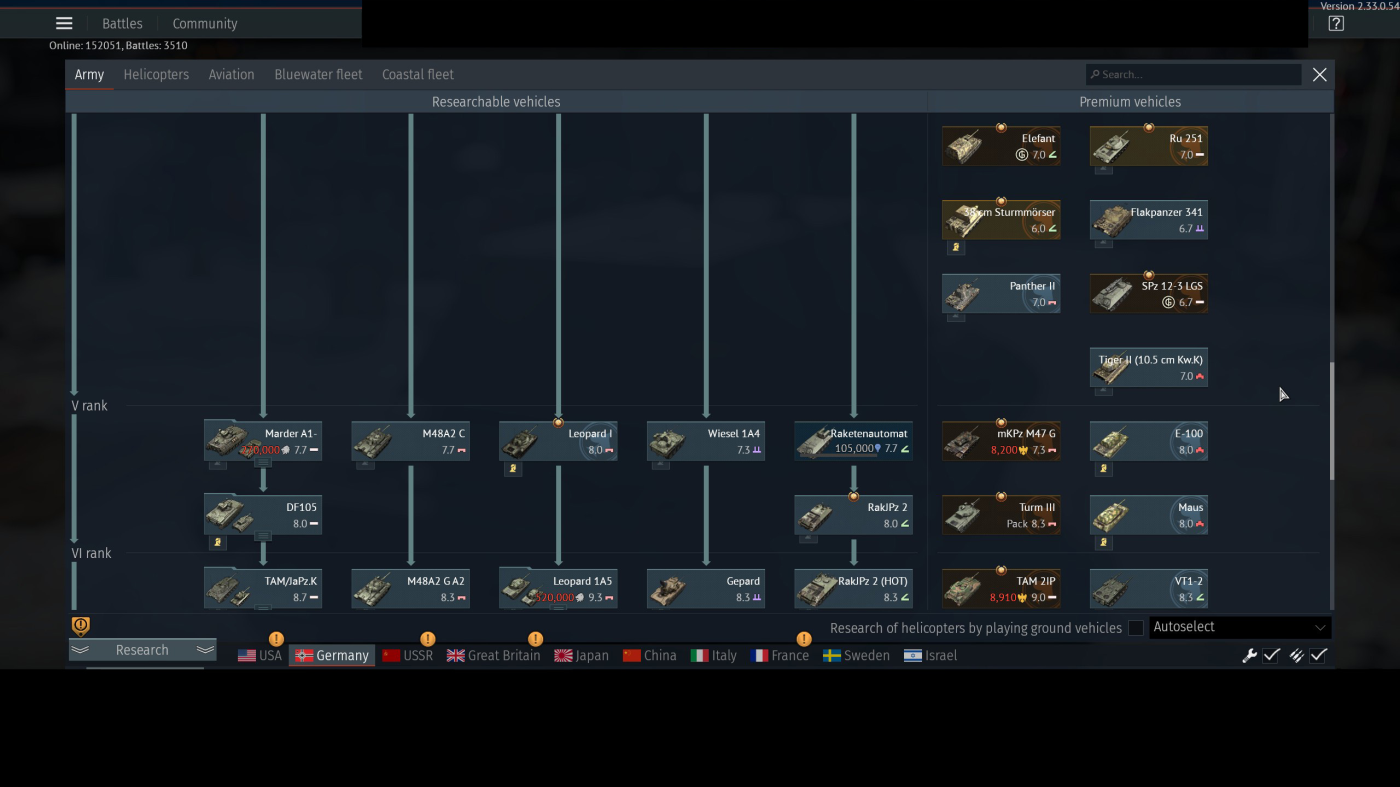This screenshot has height=787, width=1400.
Task: Click the Research button
Action: coord(142,650)
